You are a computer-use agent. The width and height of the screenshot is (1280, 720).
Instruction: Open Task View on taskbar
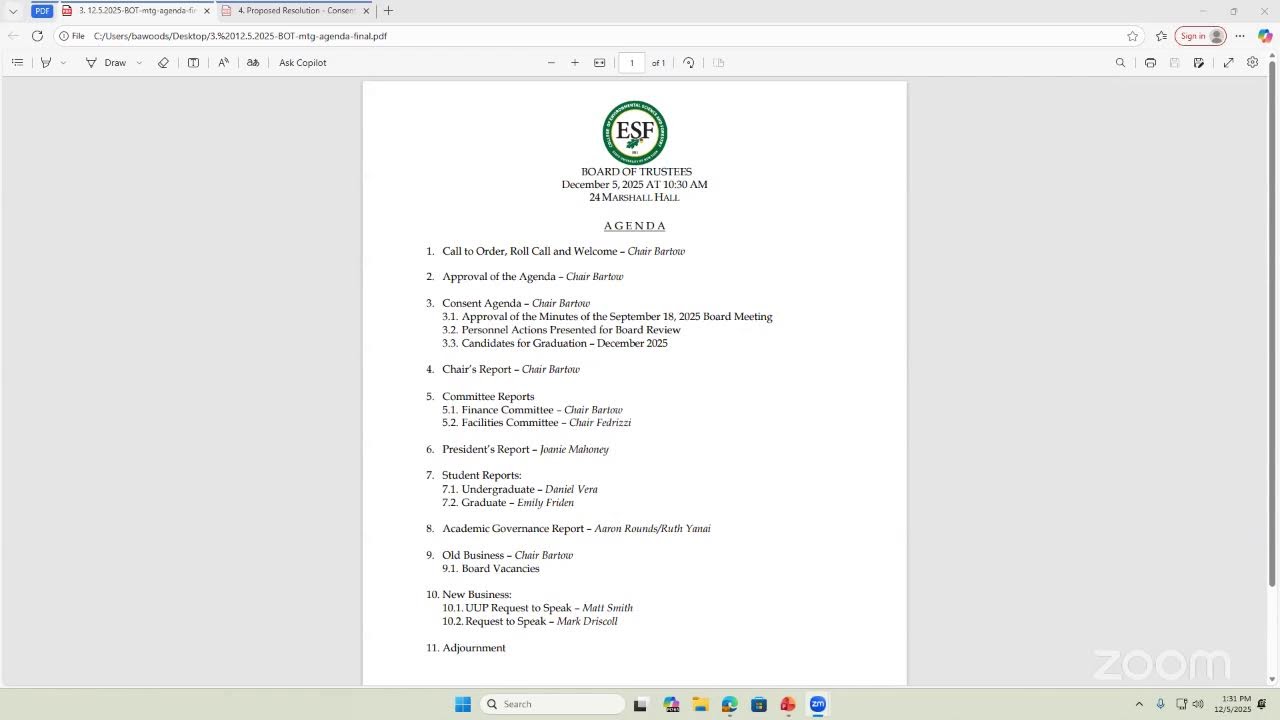(x=640, y=704)
